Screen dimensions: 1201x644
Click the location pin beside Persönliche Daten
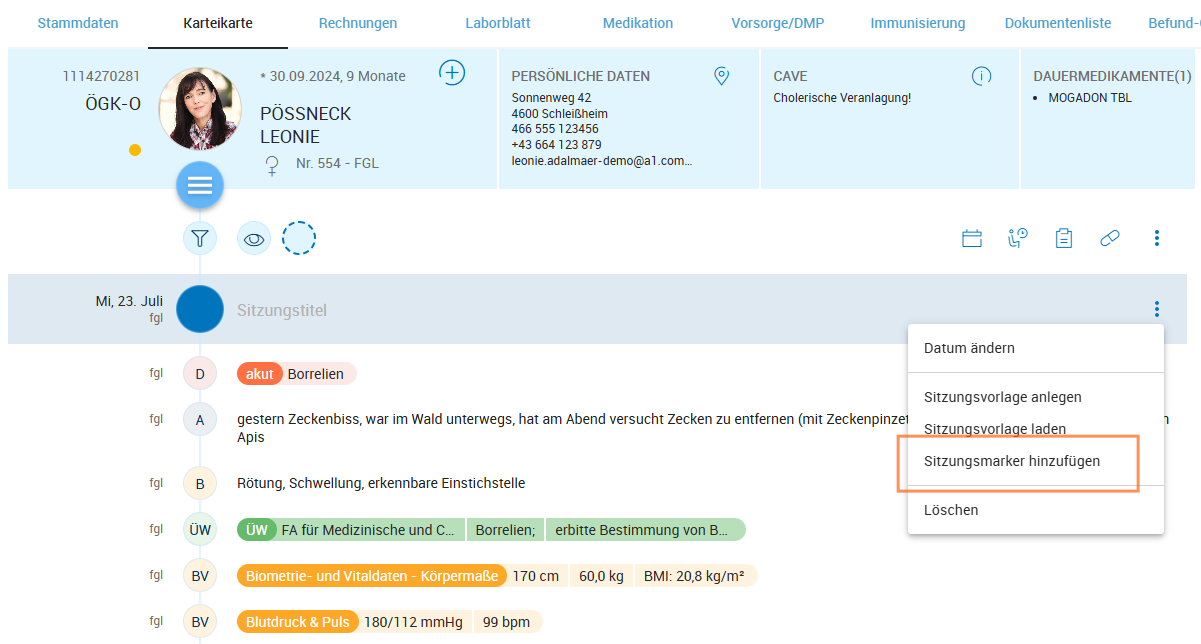(x=721, y=75)
